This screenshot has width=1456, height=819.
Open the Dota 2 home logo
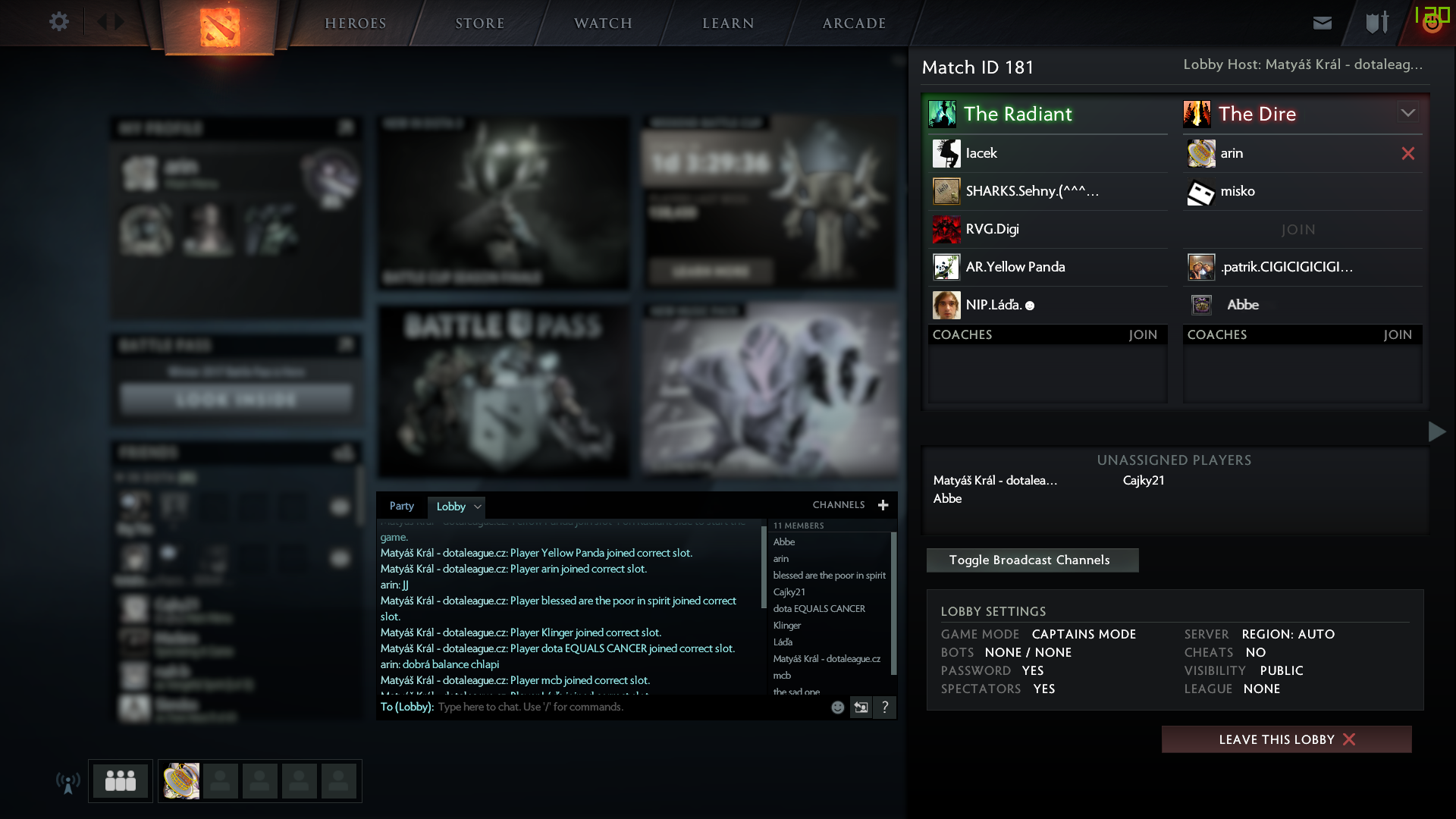[x=220, y=27]
